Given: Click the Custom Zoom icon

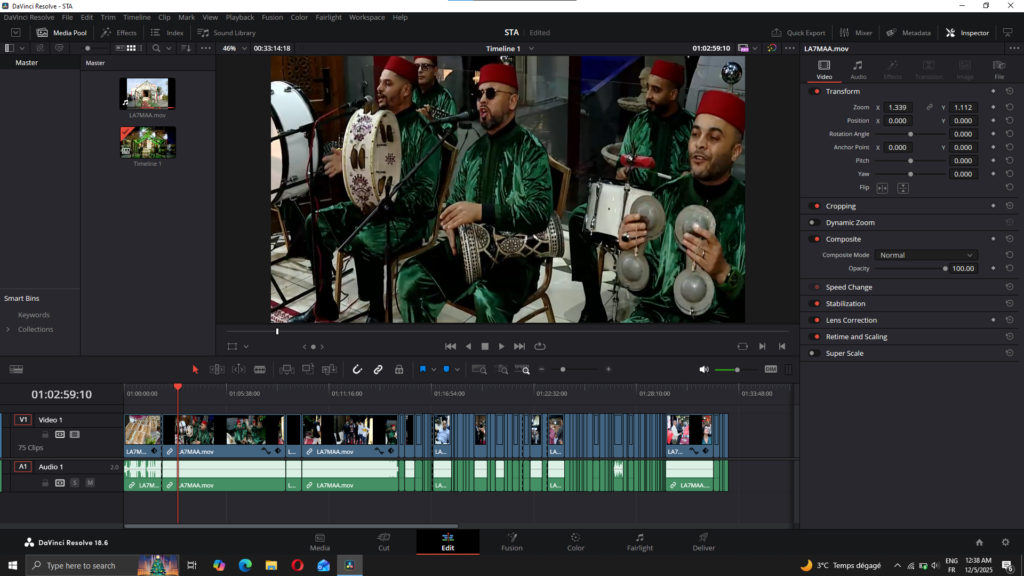Looking at the screenshot, I should pos(522,370).
